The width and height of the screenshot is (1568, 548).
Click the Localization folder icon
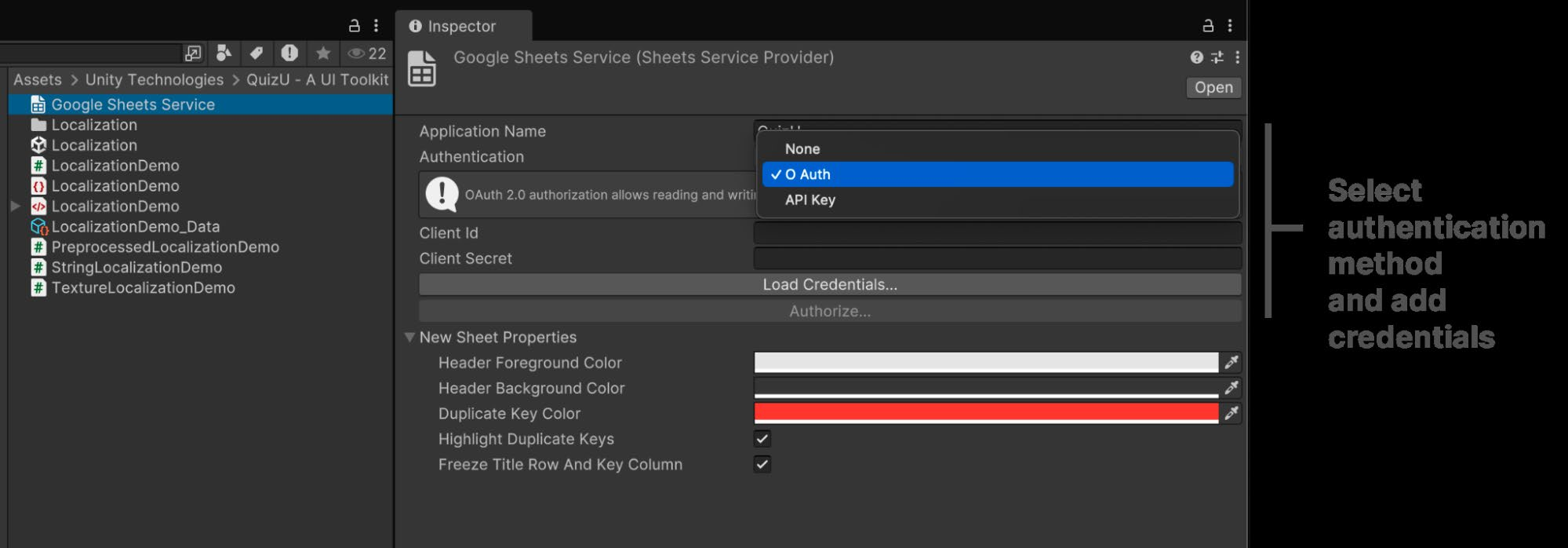tap(38, 125)
